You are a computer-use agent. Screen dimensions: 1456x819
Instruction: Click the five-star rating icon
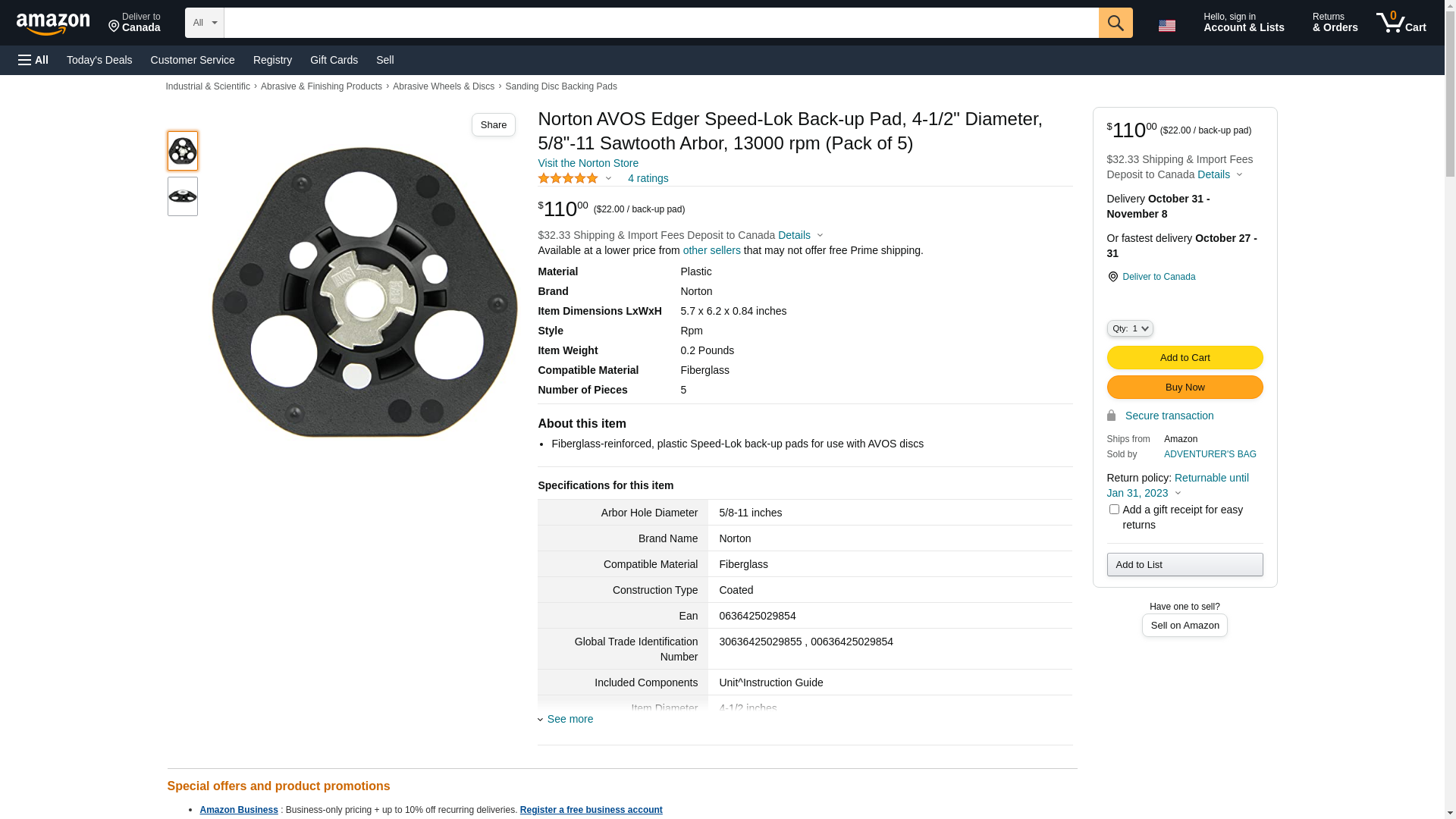click(x=568, y=178)
